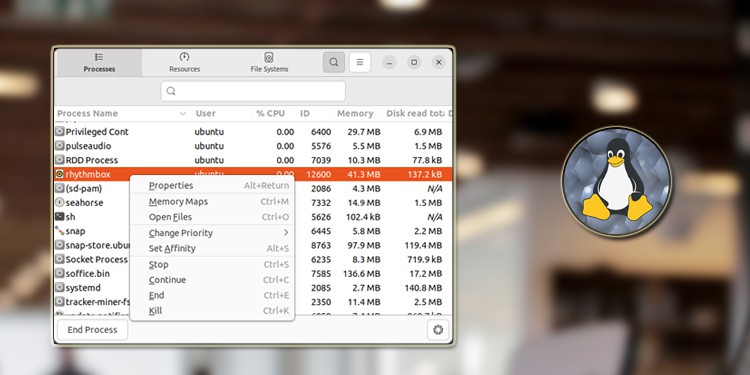Screen dimensions: 750x375
Task: Sort by the ID column header
Action: click(x=305, y=113)
